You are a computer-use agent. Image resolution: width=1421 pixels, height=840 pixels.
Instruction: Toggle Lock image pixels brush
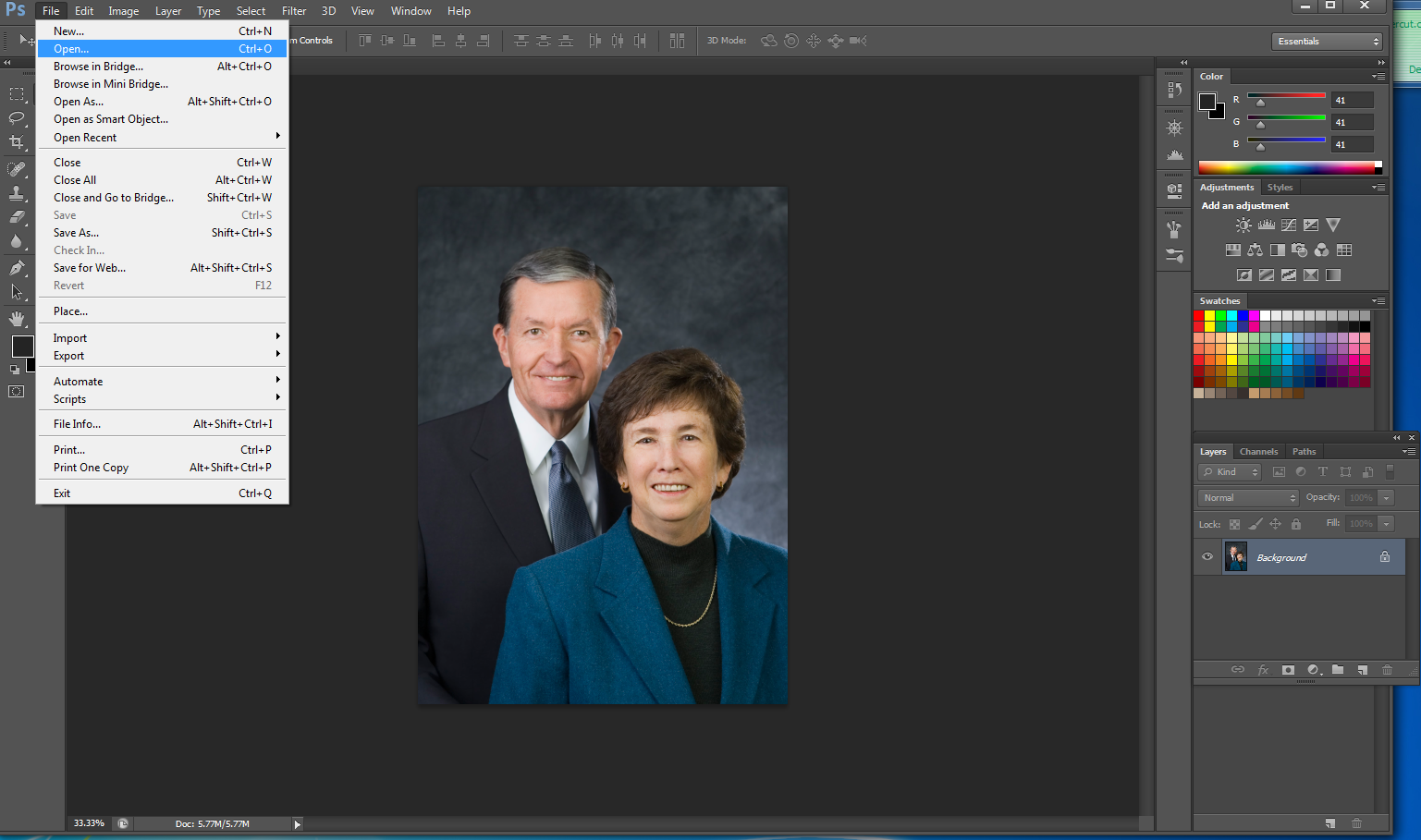(x=1255, y=524)
